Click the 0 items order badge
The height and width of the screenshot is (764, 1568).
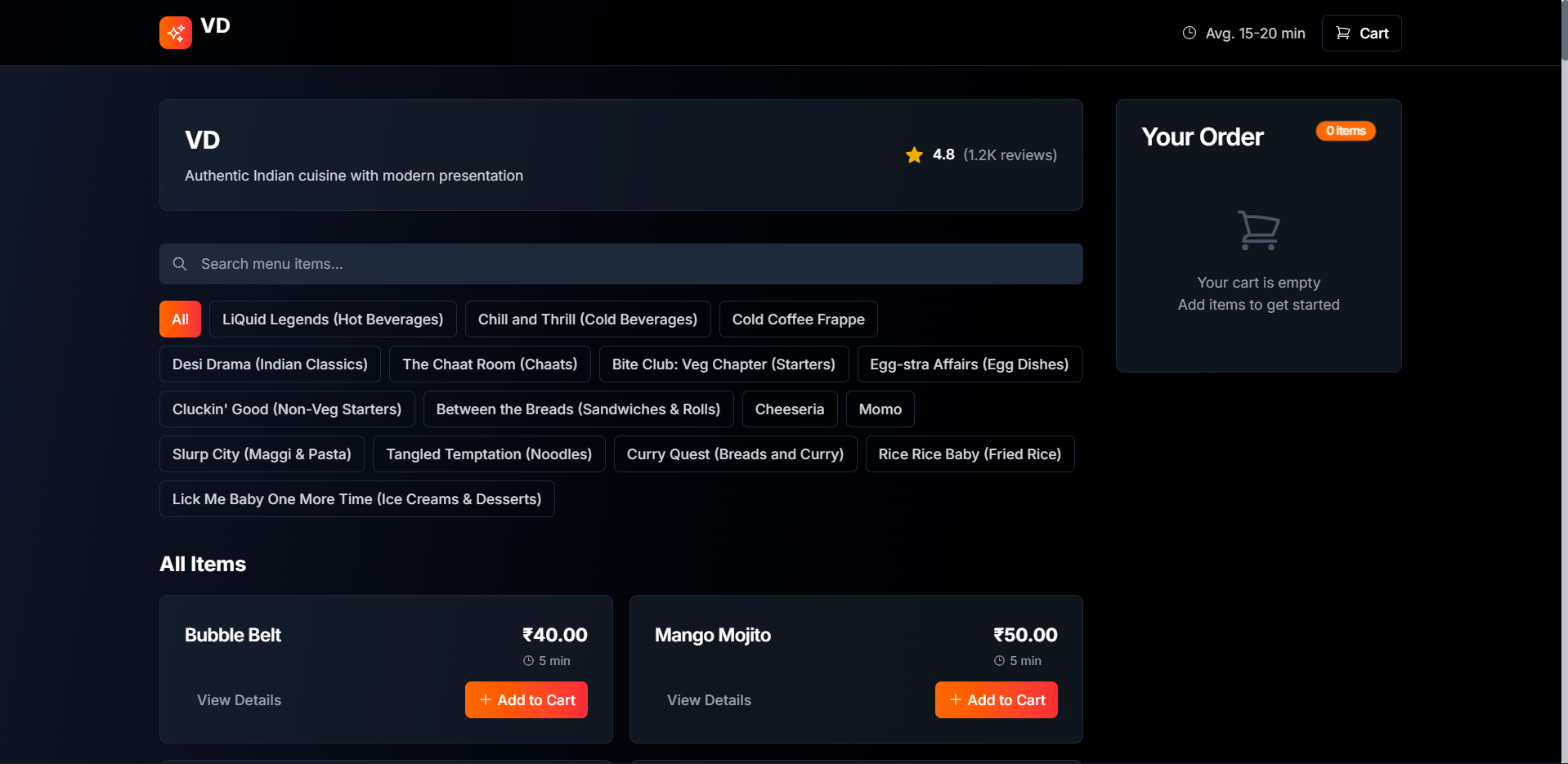[x=1345, y=131]
